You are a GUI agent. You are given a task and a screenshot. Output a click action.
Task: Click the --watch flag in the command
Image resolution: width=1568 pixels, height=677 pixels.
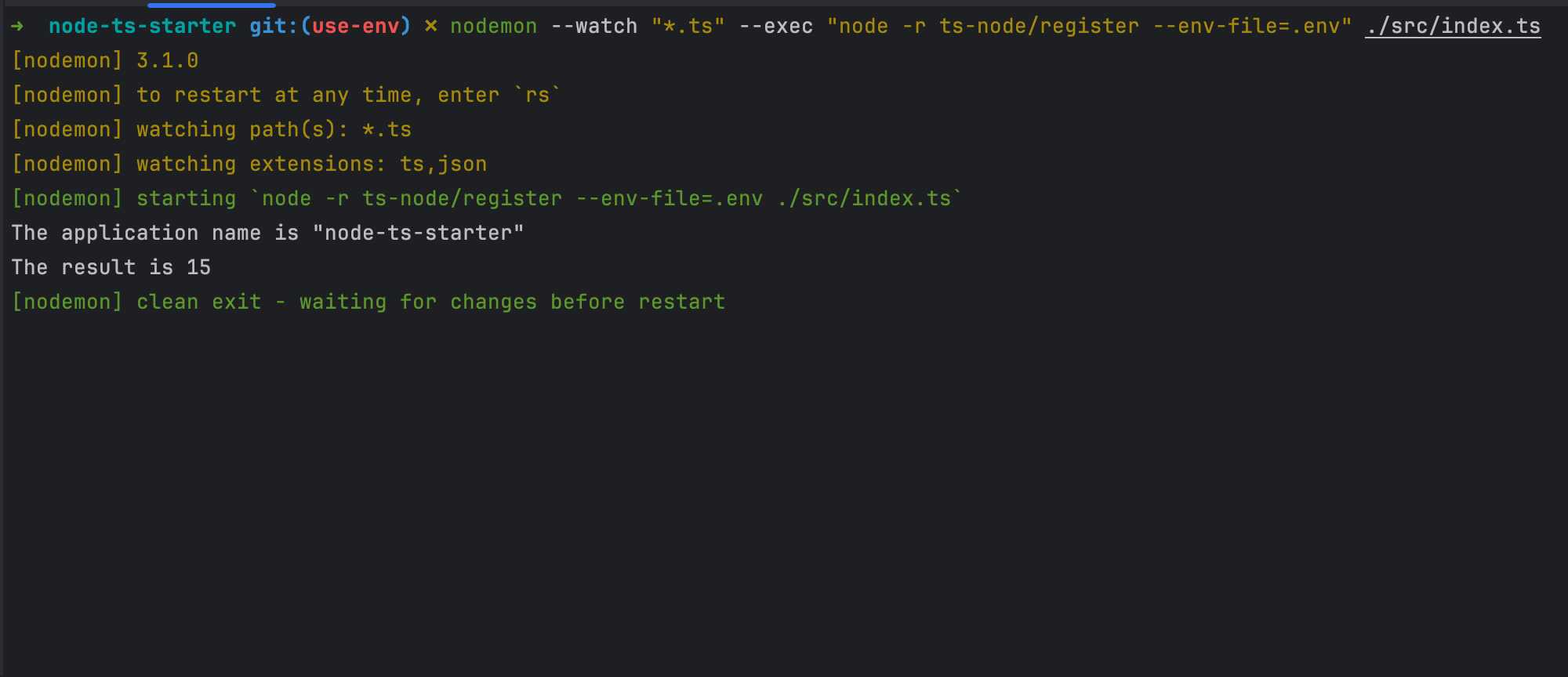click(x=594, y=27)
